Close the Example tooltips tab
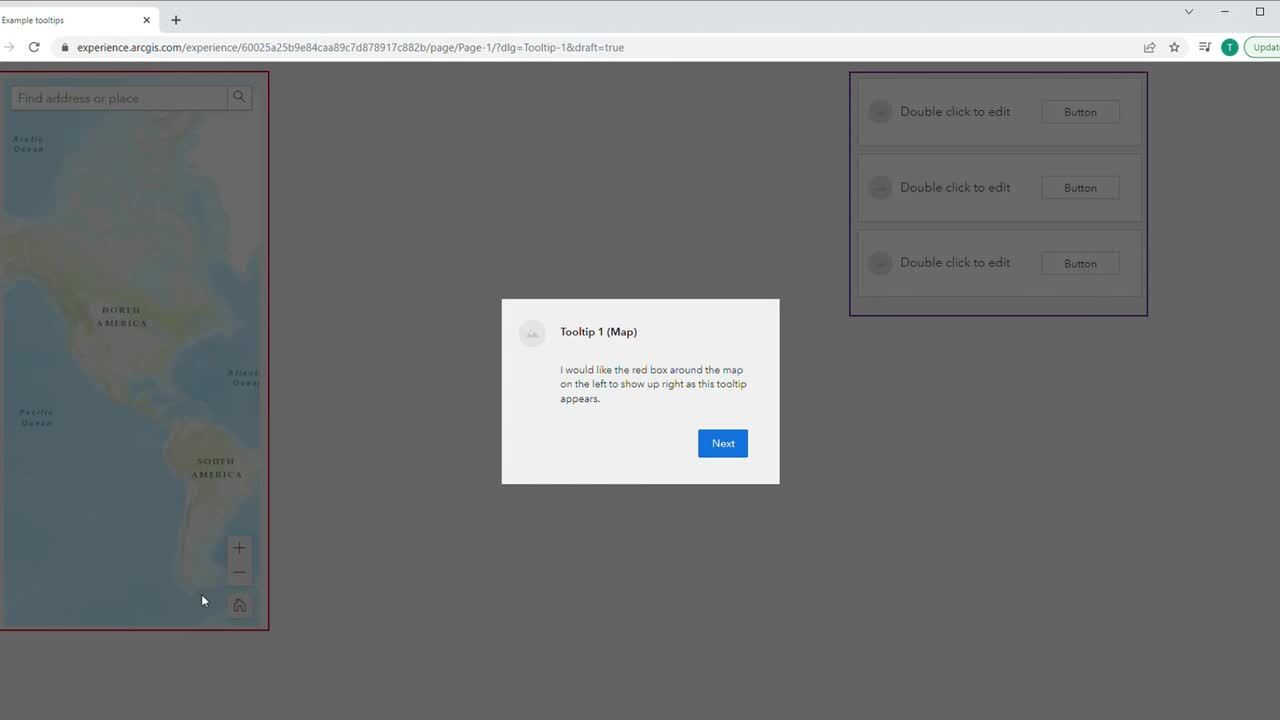The width and height of the screenshot is (1280, 720). click(147, 20)
